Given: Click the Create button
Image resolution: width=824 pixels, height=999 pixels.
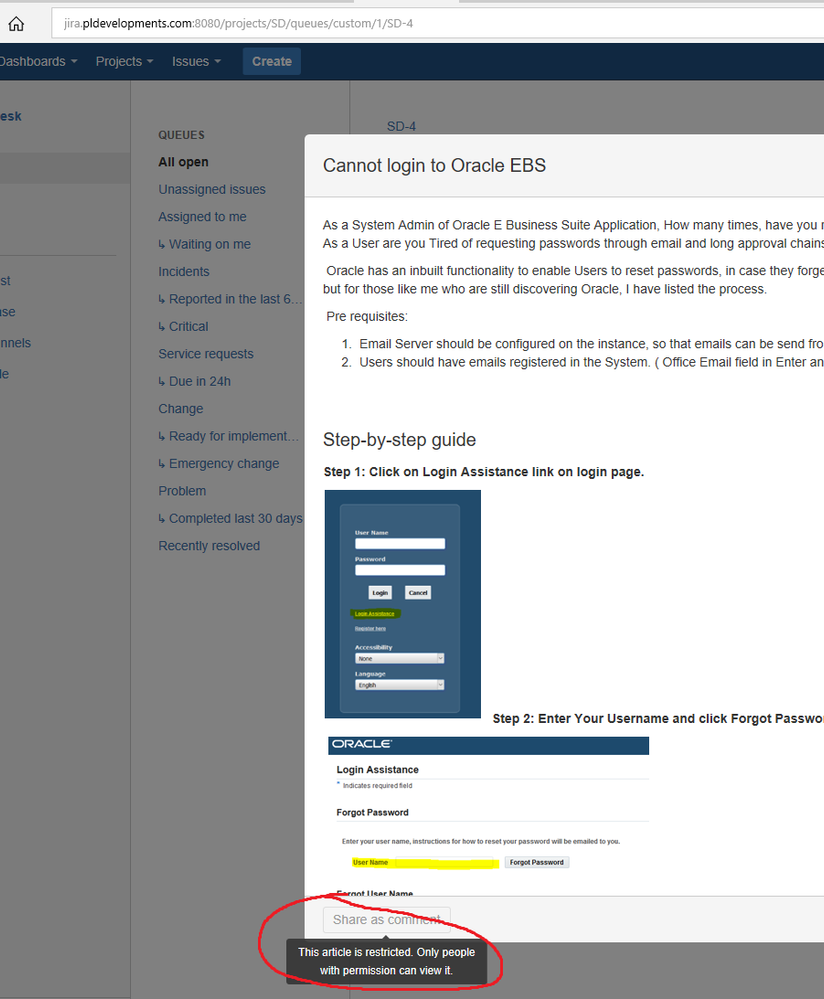Looking at the screenshot, I should [271, 62].
